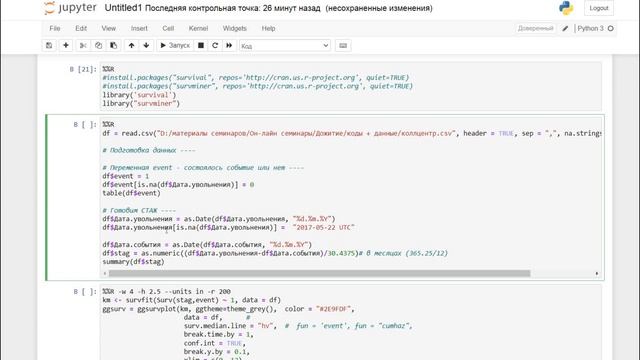Click the df = read.csv code line
The image size is (640, 360).
pyautogui.click(x=351, y=133)
